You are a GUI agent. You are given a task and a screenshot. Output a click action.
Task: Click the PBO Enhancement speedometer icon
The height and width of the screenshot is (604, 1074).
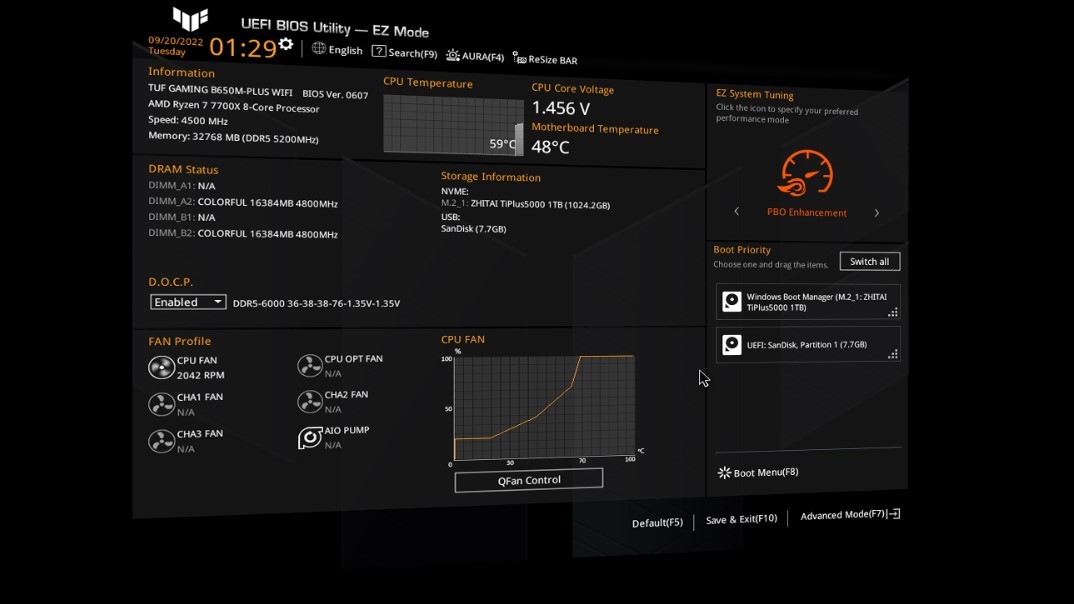[x=806, y=174]
